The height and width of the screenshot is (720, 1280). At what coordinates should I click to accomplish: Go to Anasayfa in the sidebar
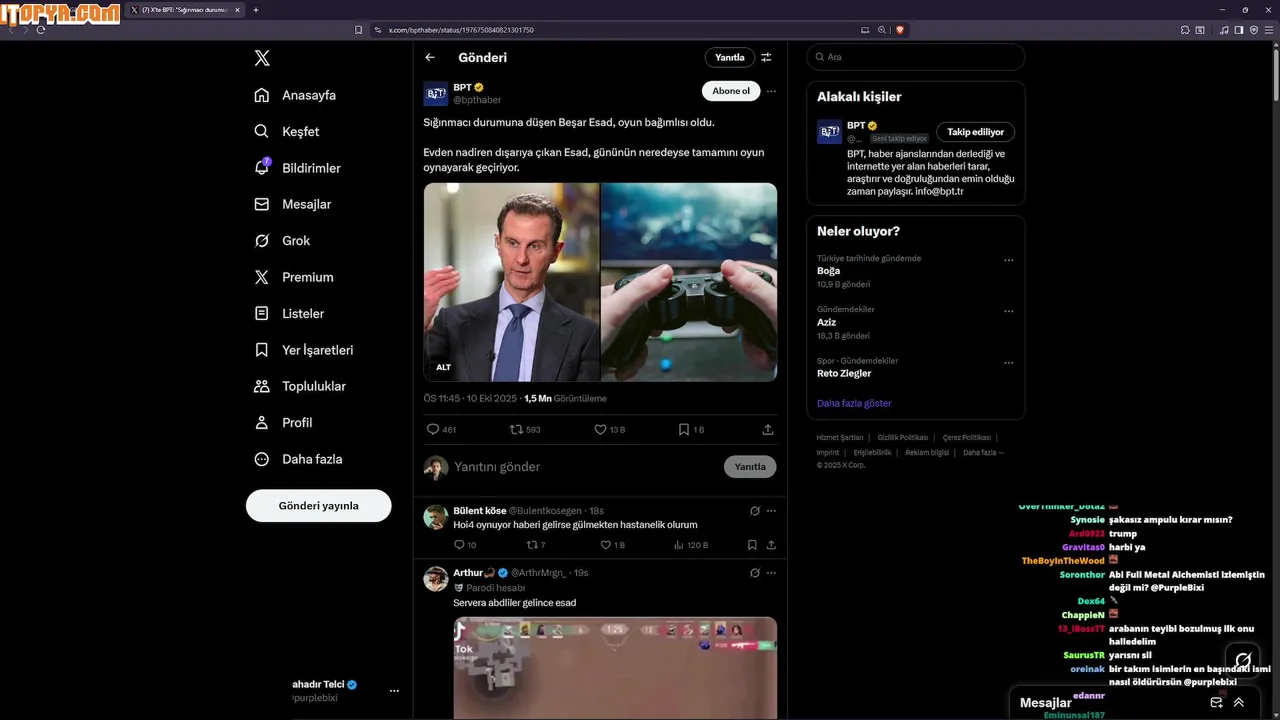pyautogui.click(x=295, y=95)
